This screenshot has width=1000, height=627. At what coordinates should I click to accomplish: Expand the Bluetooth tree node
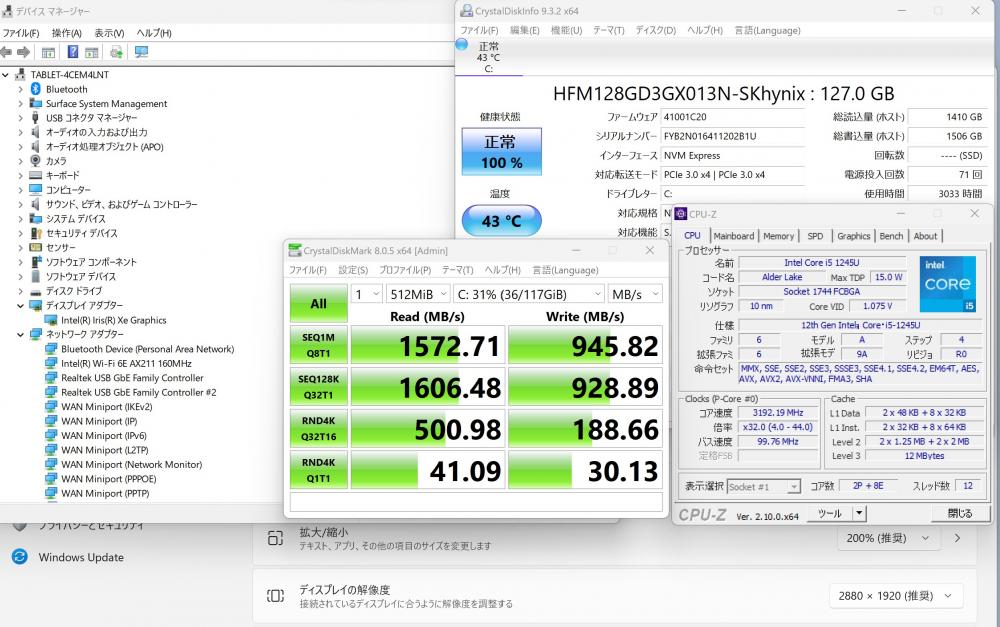[x=20, y=89]
